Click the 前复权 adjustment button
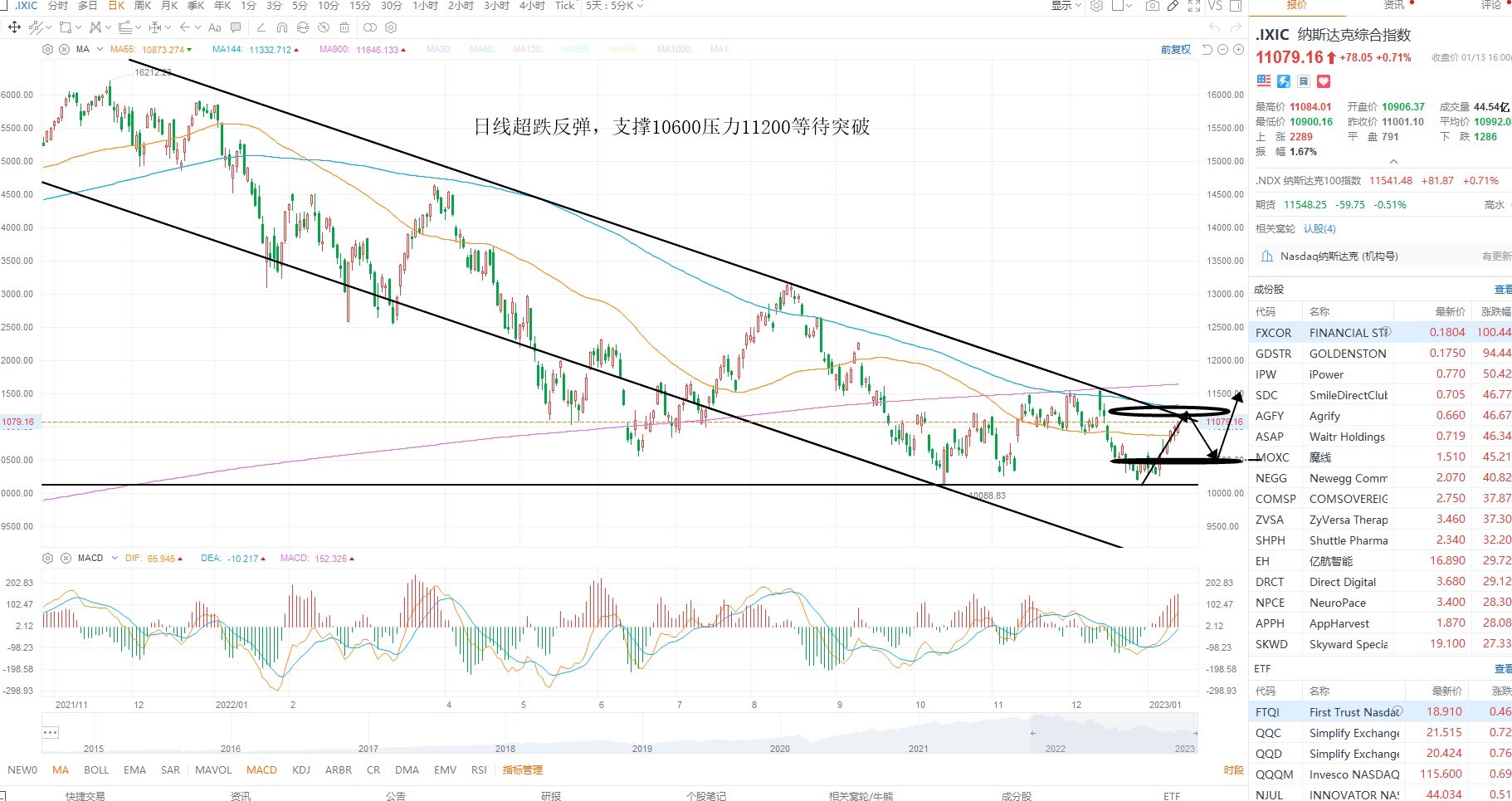Image resolution: width=1512 pixels, height=801 pixels. 1176,50
